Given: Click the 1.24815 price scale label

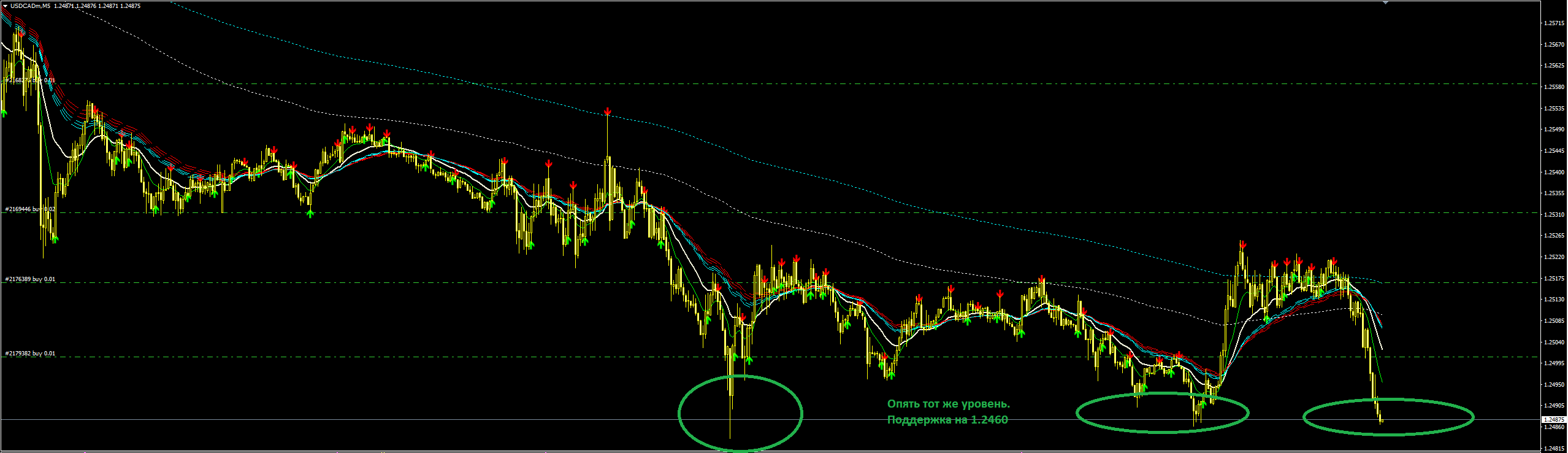Looking at the screenshot, I should pyautogui.click(x=1553, y=449).
